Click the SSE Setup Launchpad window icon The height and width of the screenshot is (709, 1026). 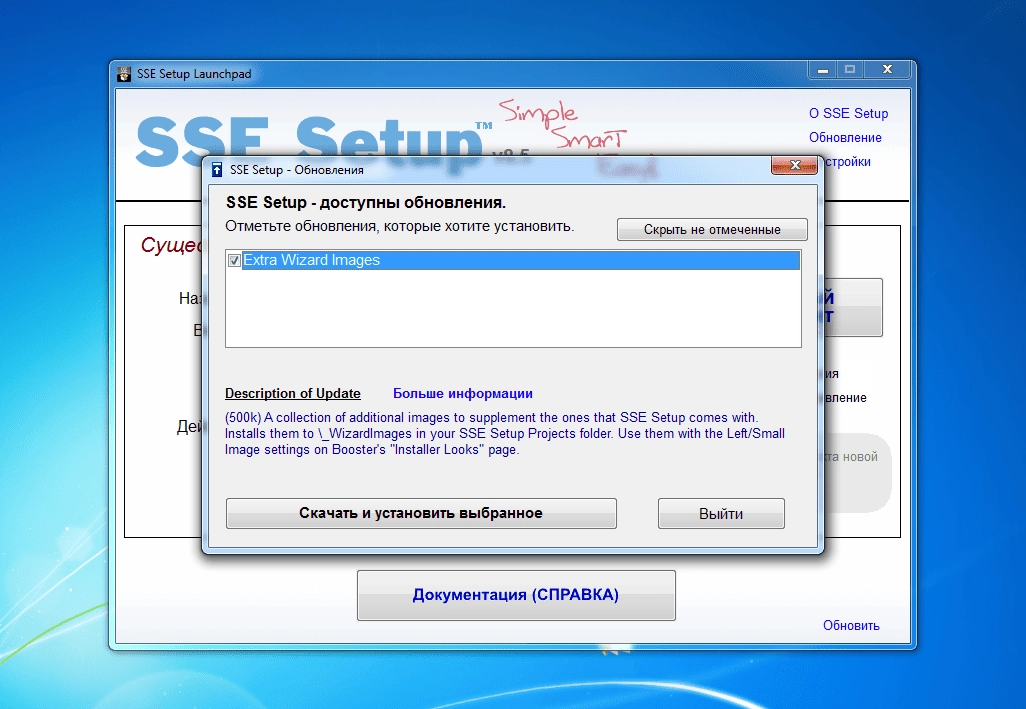click(124, 74)
